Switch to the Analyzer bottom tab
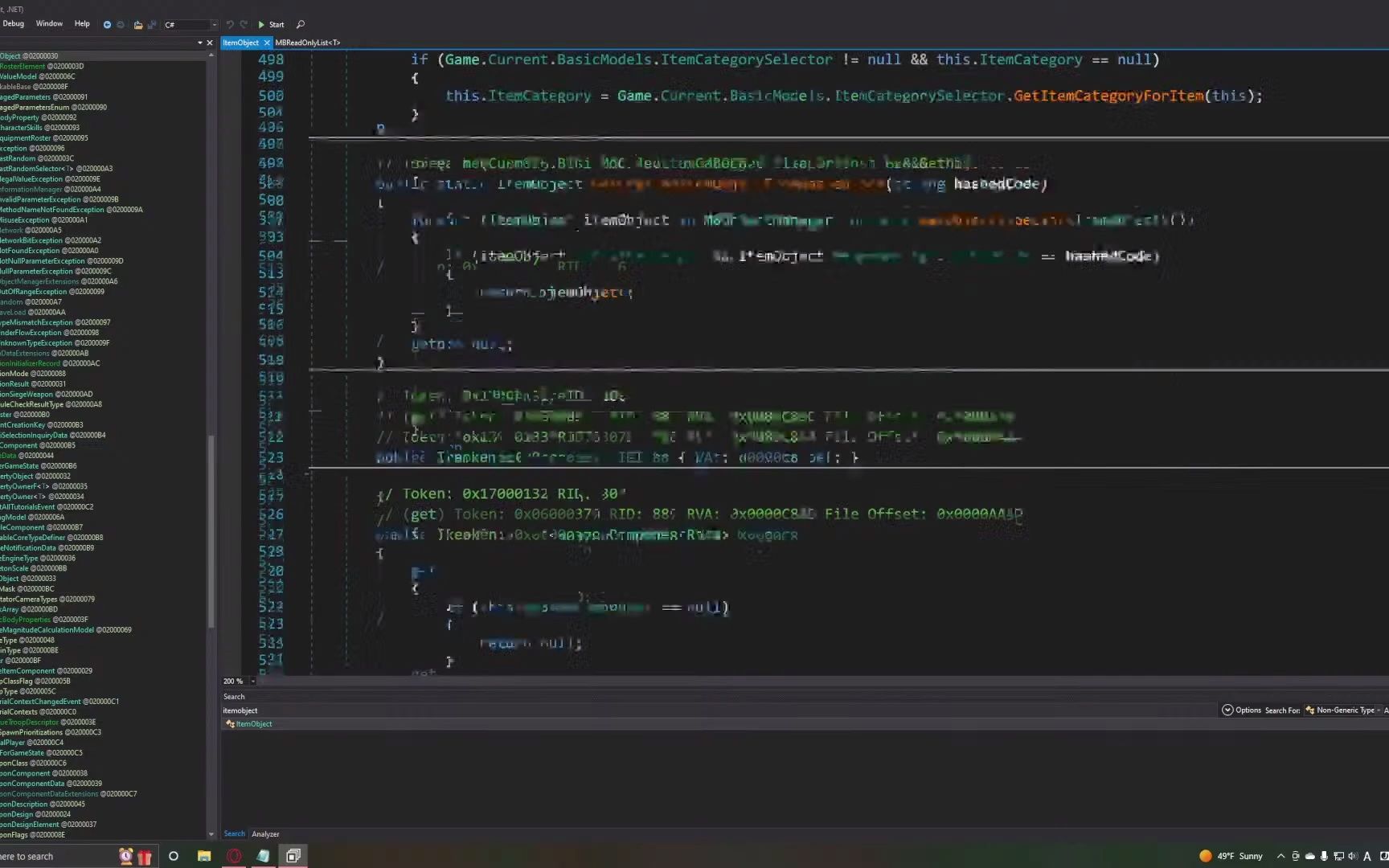The width and height of the screenshot is (1389, 868). [x=265, y=833]
